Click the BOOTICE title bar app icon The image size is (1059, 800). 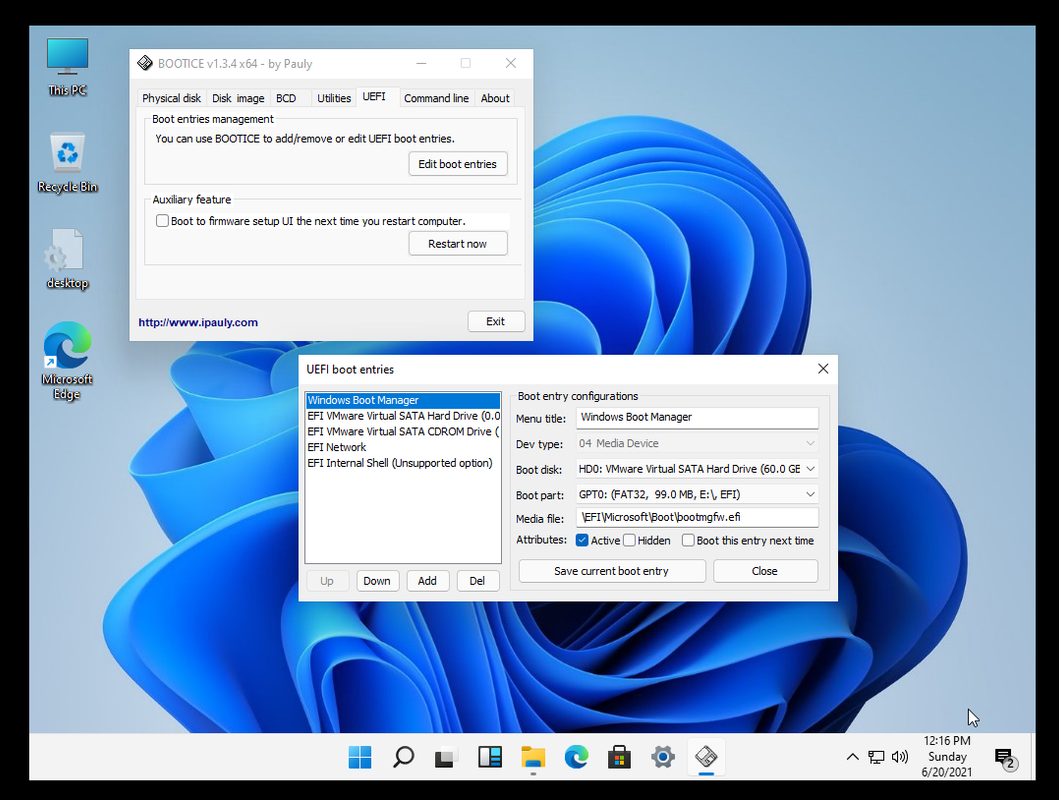point(145,63)
